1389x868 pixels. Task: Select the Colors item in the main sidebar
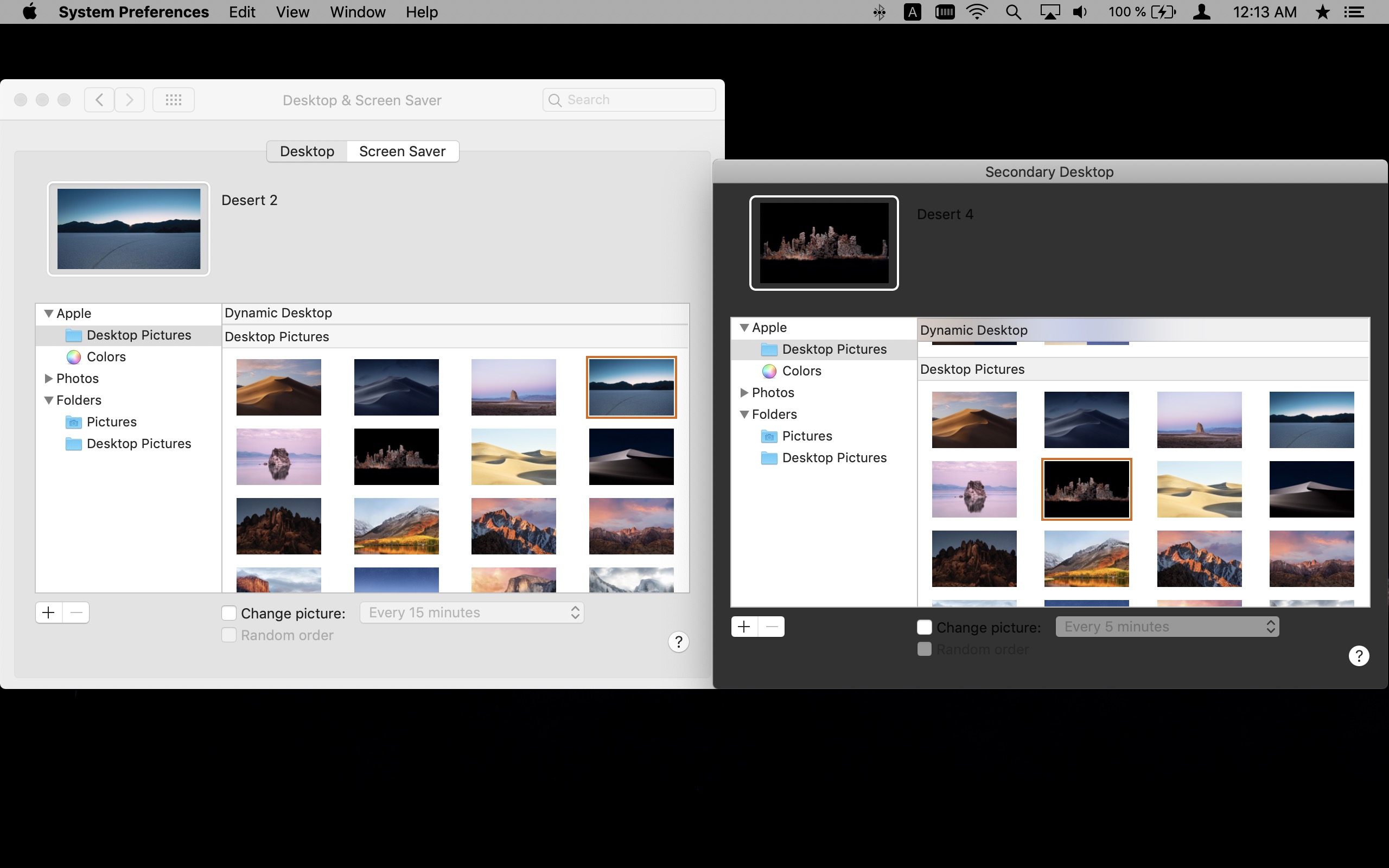106,357
